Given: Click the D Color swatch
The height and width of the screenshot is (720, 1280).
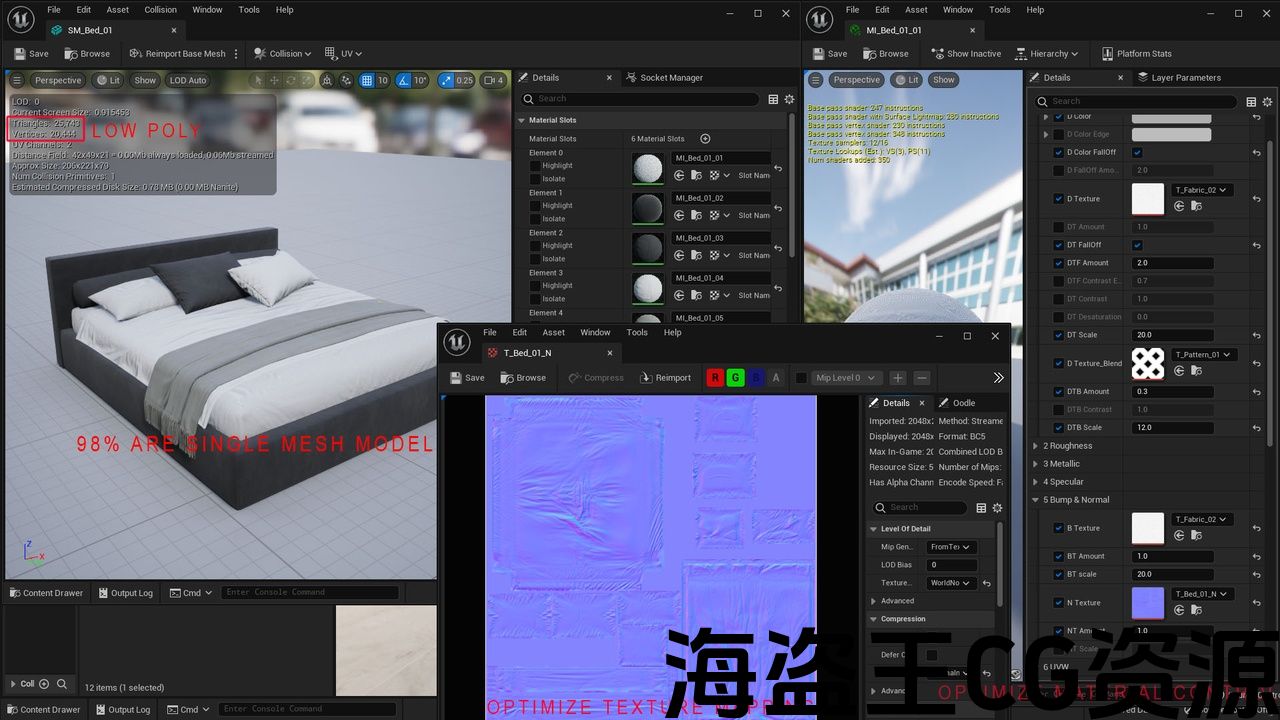Looking at the screenshot, I should [x=1171, y=117].
